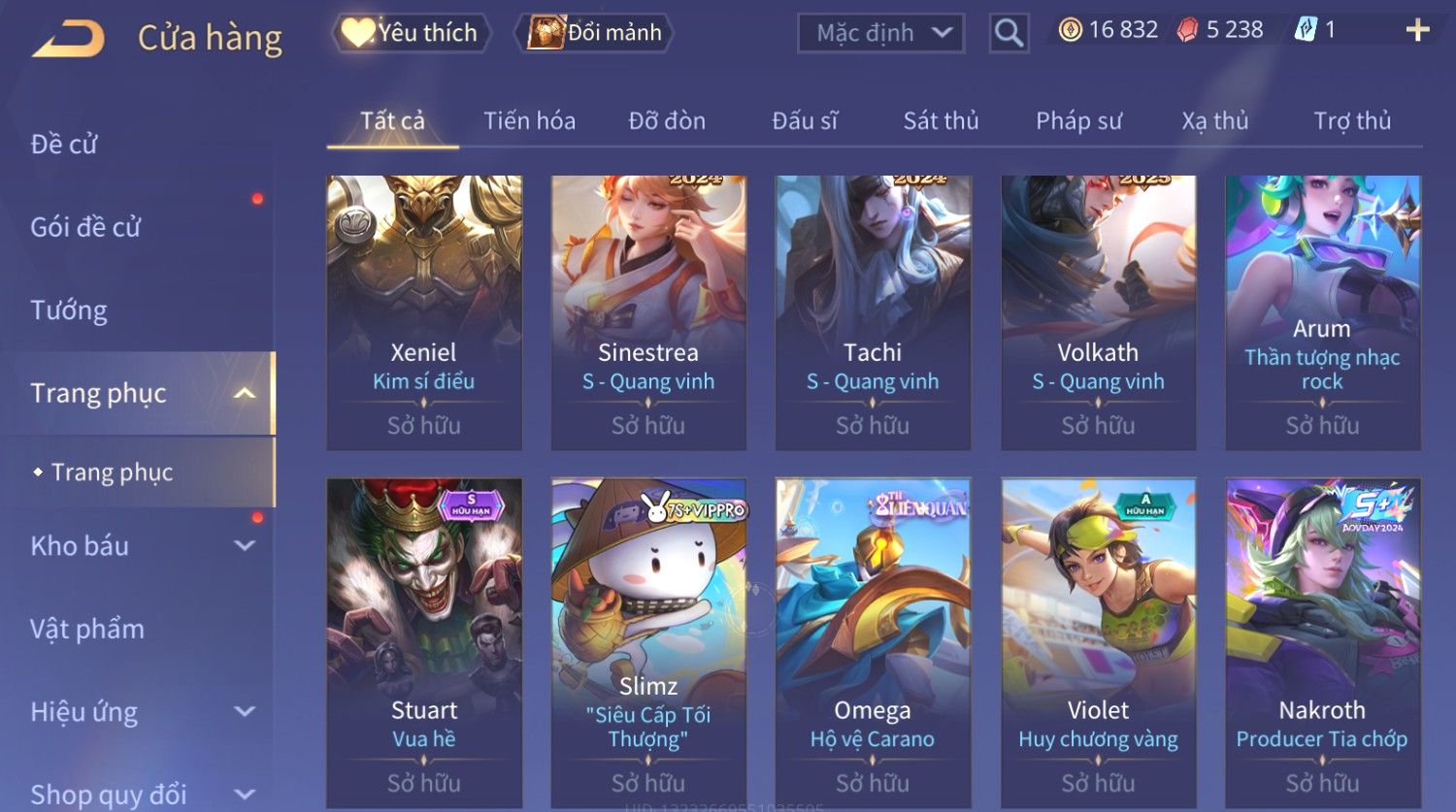This screenshot has width=1456, height=812.
Task: Select the Pháp sư filter tab
Action: point(1078,120)
